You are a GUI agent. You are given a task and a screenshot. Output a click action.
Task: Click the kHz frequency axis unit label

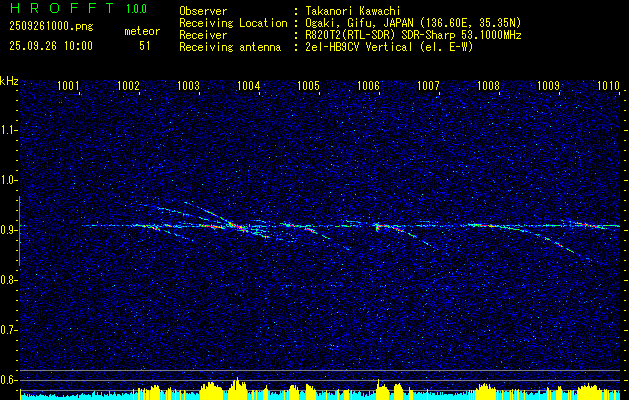pyautogui.click(x=9, y=81)
